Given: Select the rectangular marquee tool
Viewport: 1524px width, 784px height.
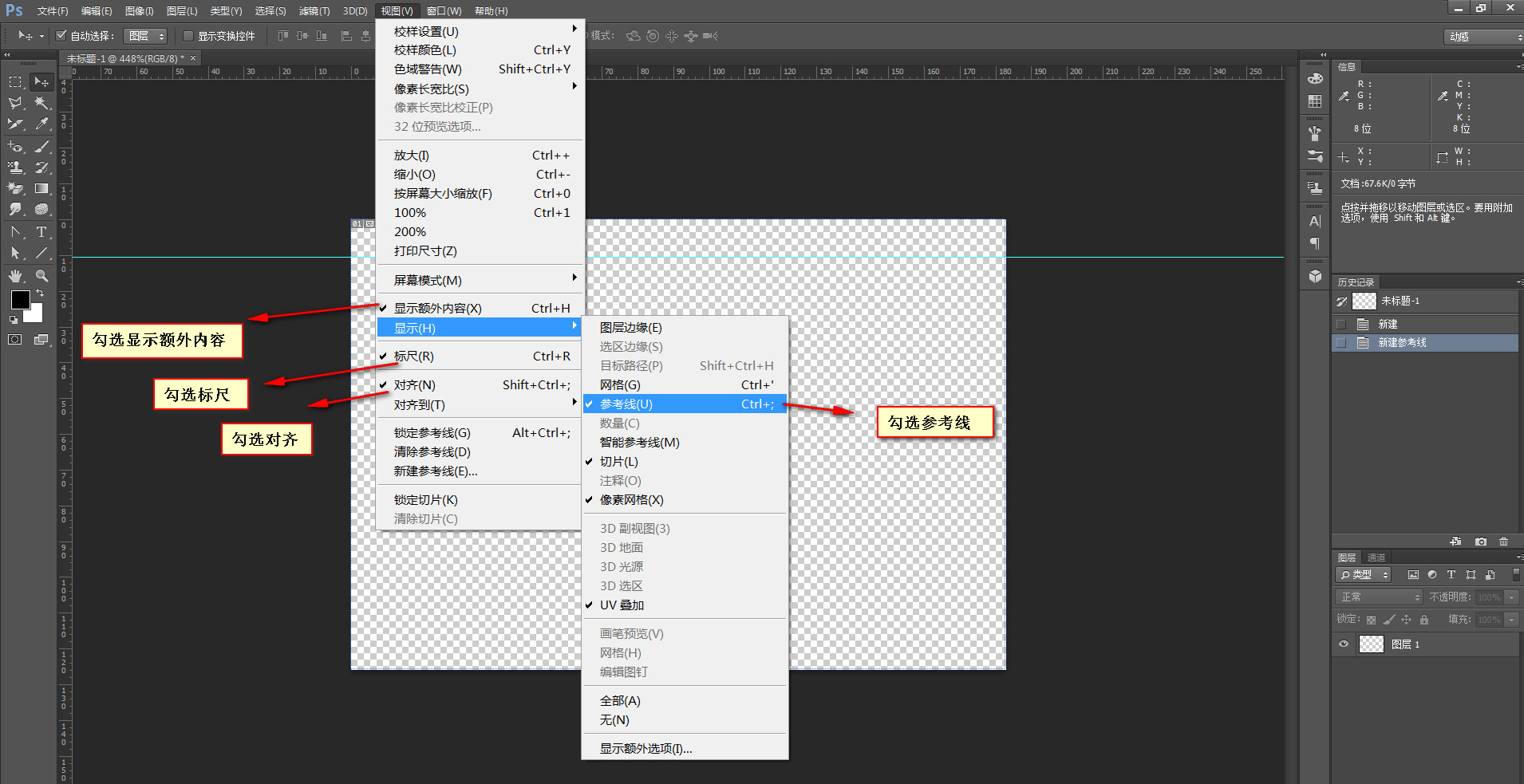Looking at the screenshot, I should click(15, 81).
